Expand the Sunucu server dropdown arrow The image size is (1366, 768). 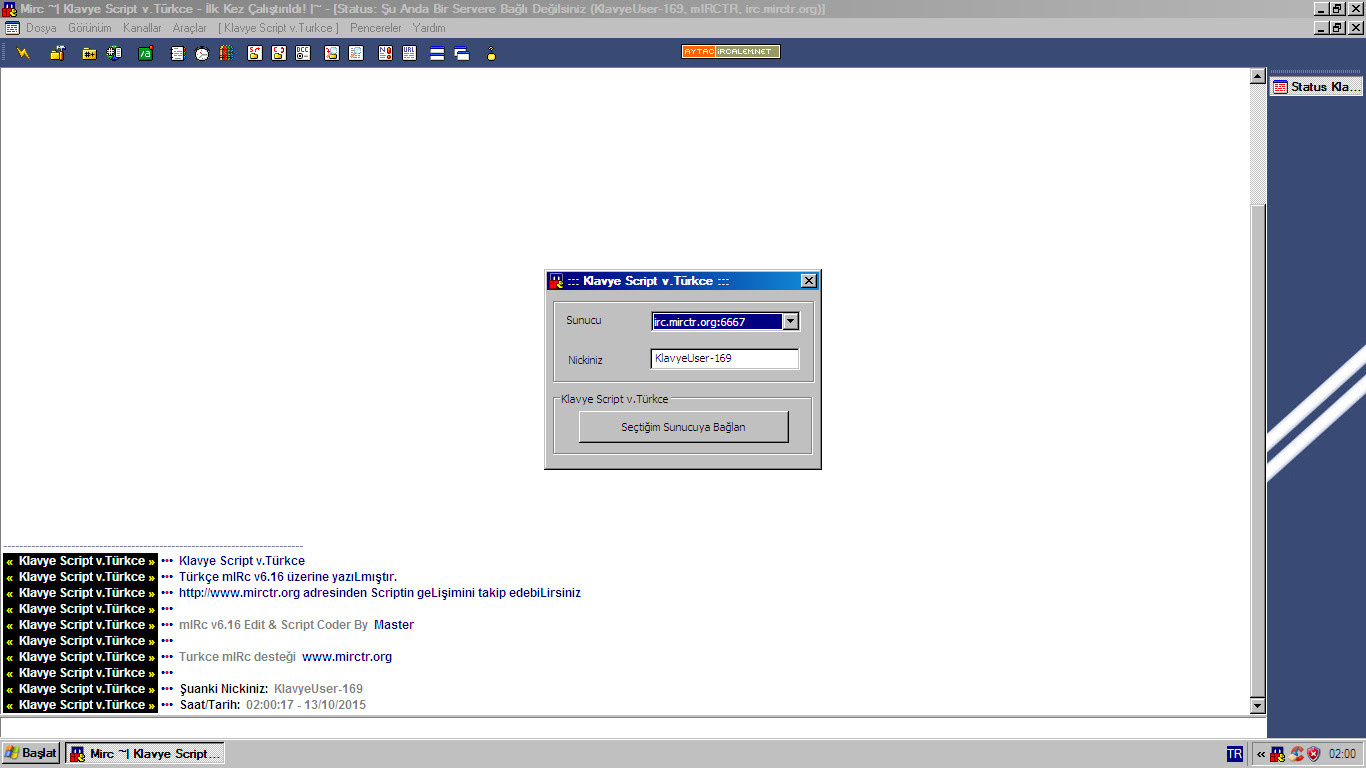point(790,321)
